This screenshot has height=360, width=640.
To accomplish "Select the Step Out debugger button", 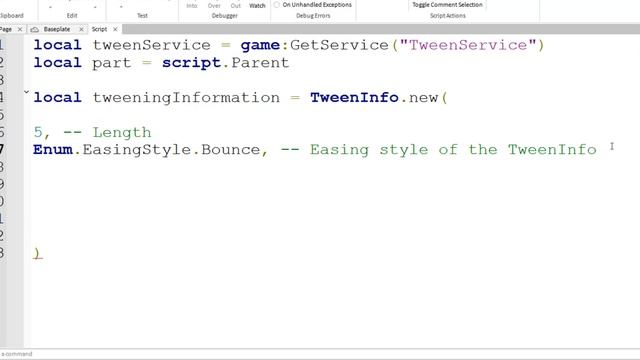I will pyautogui.click(x=236, y=6).
